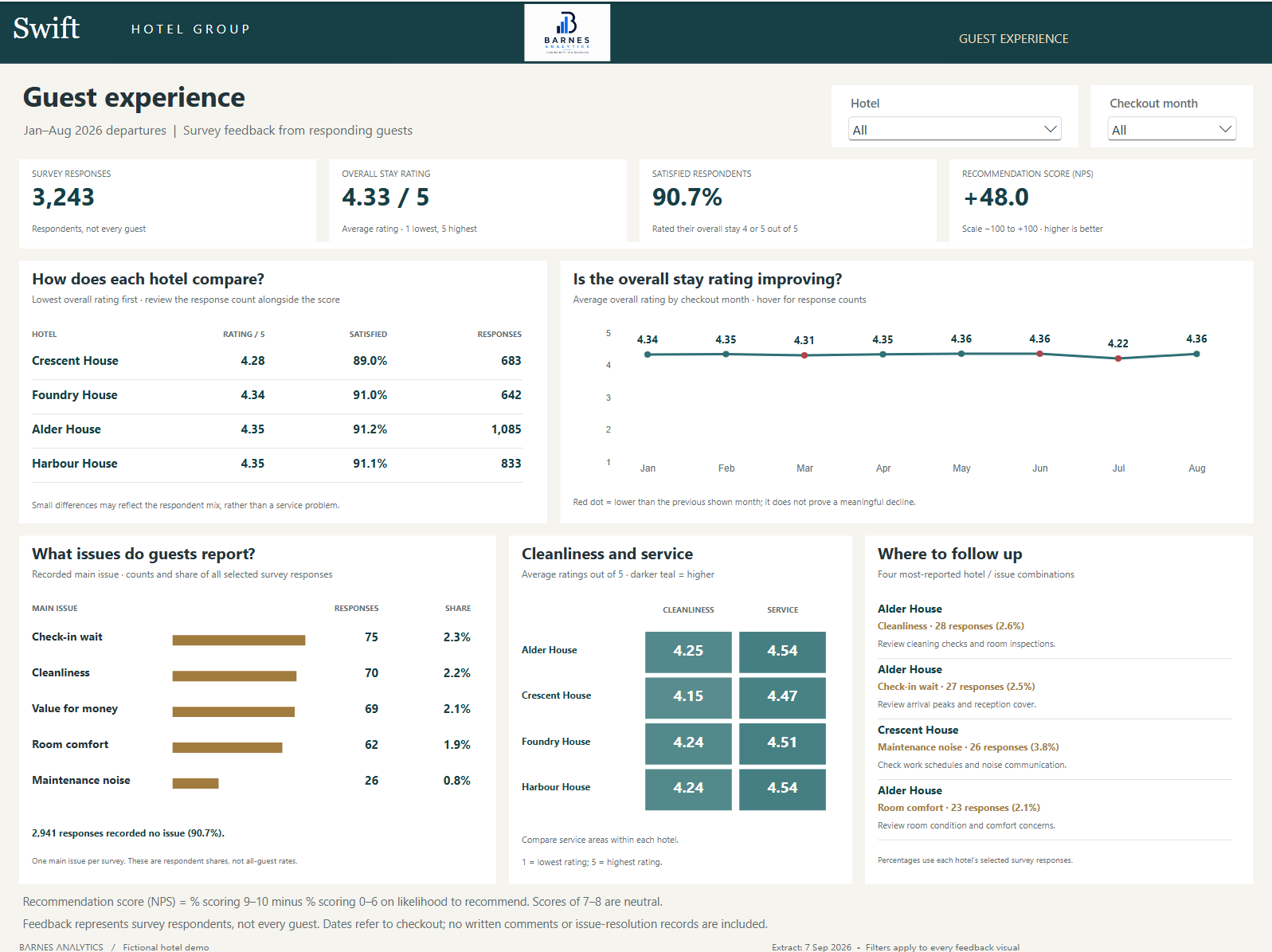
Task: Open the Checkout month filter dropdown
Action: pos(1172,129)
